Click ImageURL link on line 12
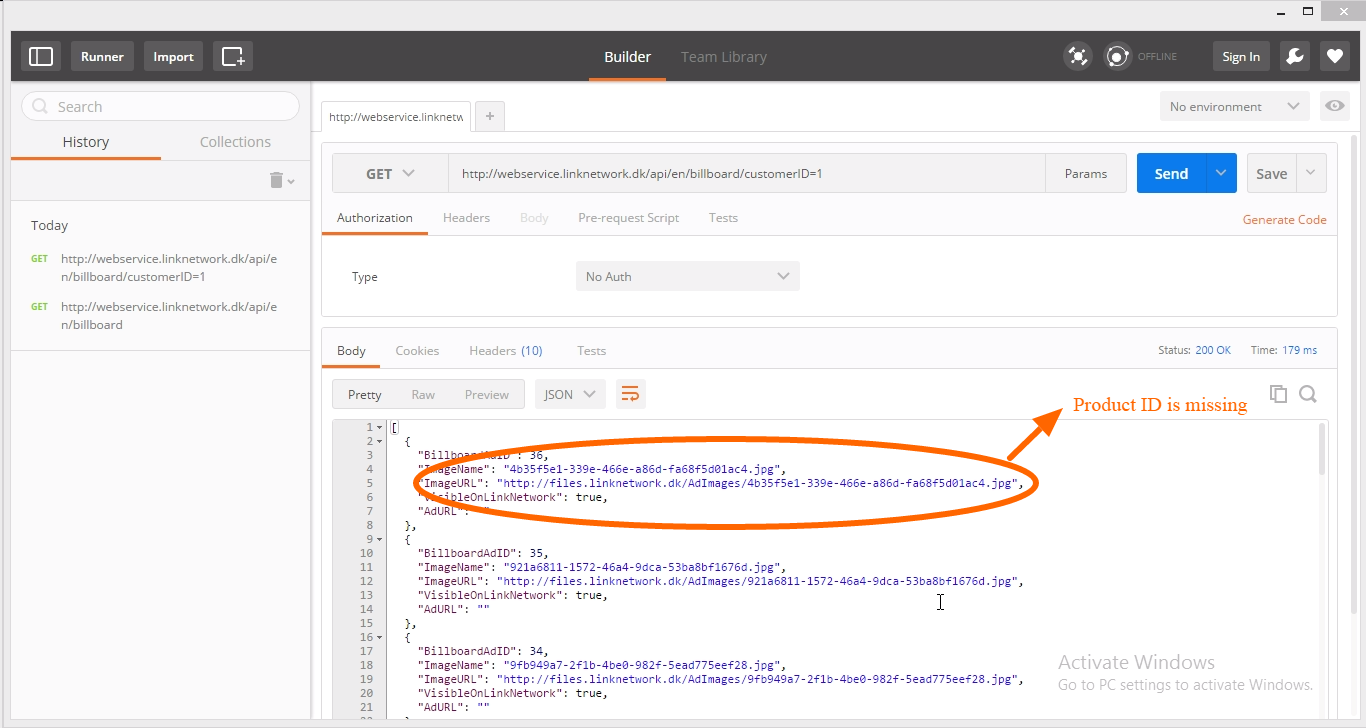Image resolution: width=1366 pixels, height=728 pixels. click(x=756, y=581)
